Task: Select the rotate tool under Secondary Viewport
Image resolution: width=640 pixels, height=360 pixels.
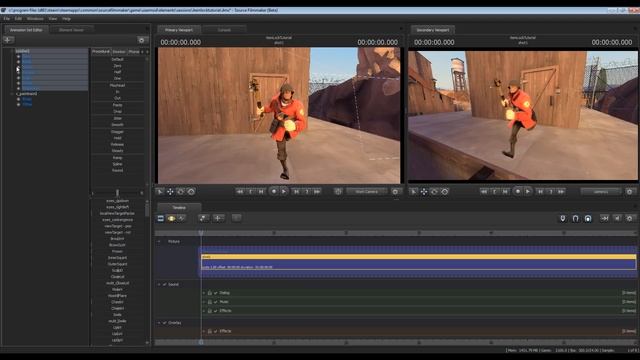Action: (x=434, y=191)
